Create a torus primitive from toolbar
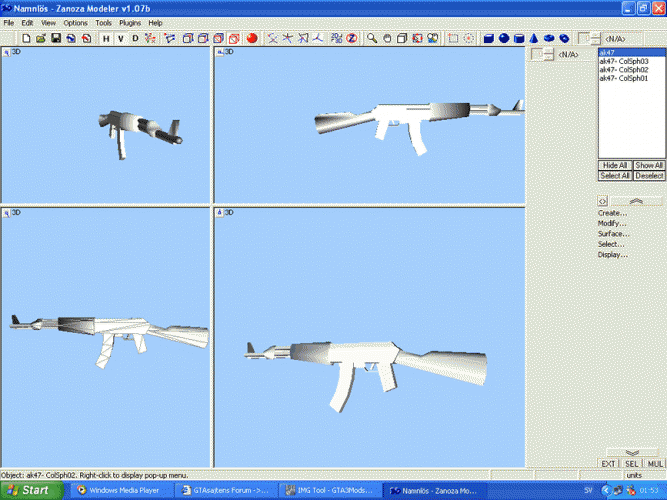This screenshot has height=500, width=667. (550, 39)
